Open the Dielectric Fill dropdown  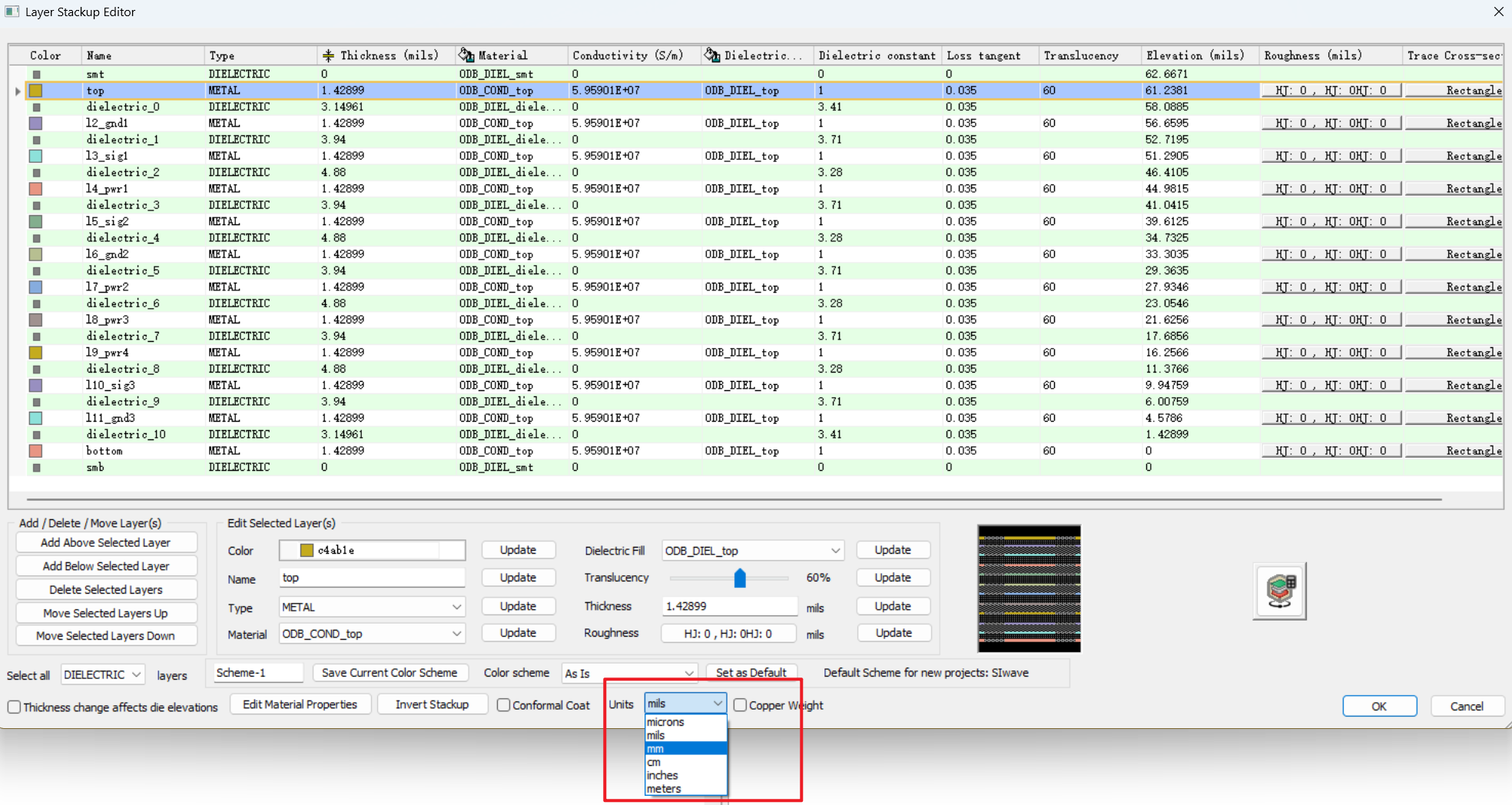tap(753, 551)
